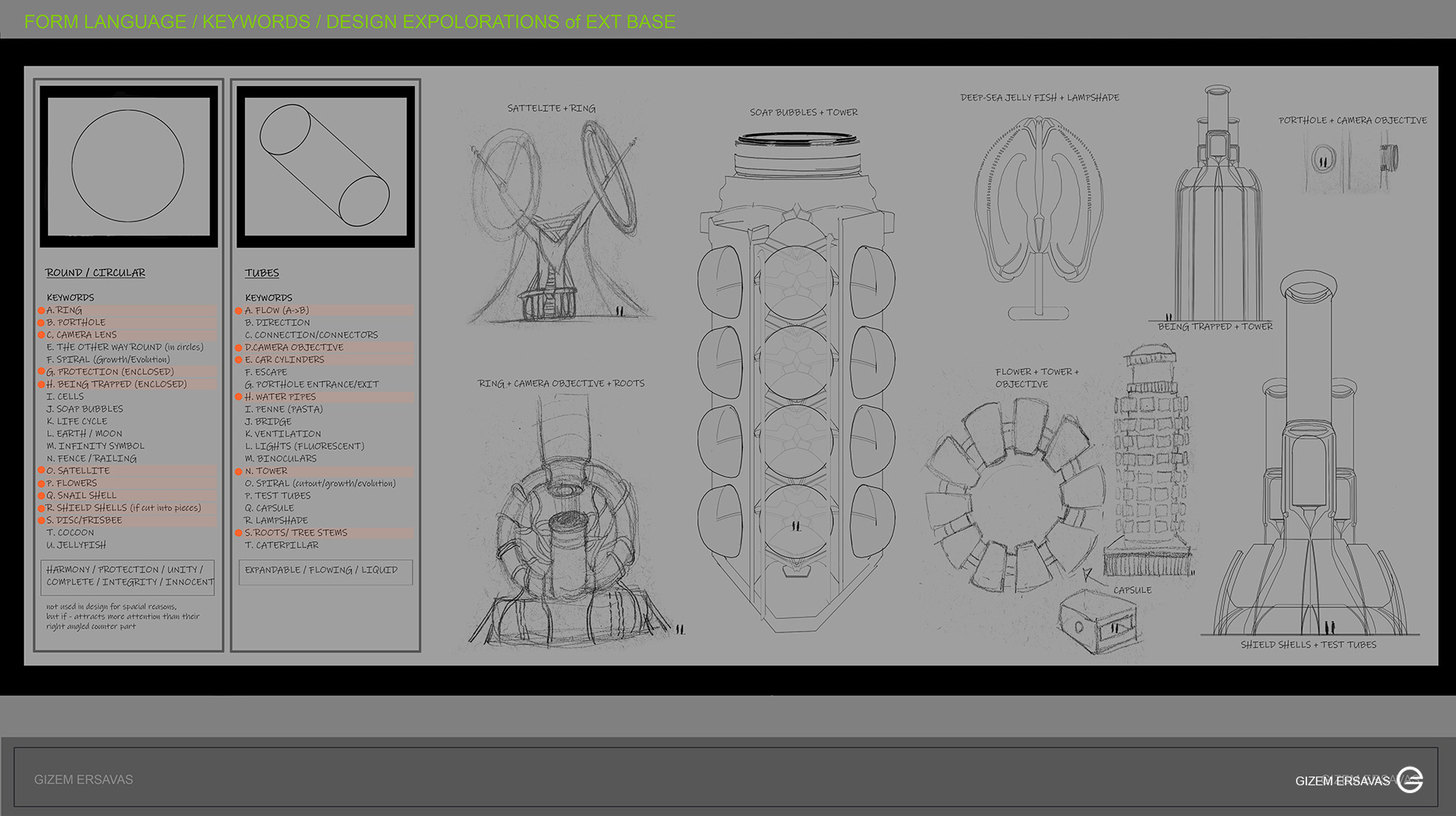Select keyword 'T. COCOON'
This screenshot has height=816, width=1456.
70,533
